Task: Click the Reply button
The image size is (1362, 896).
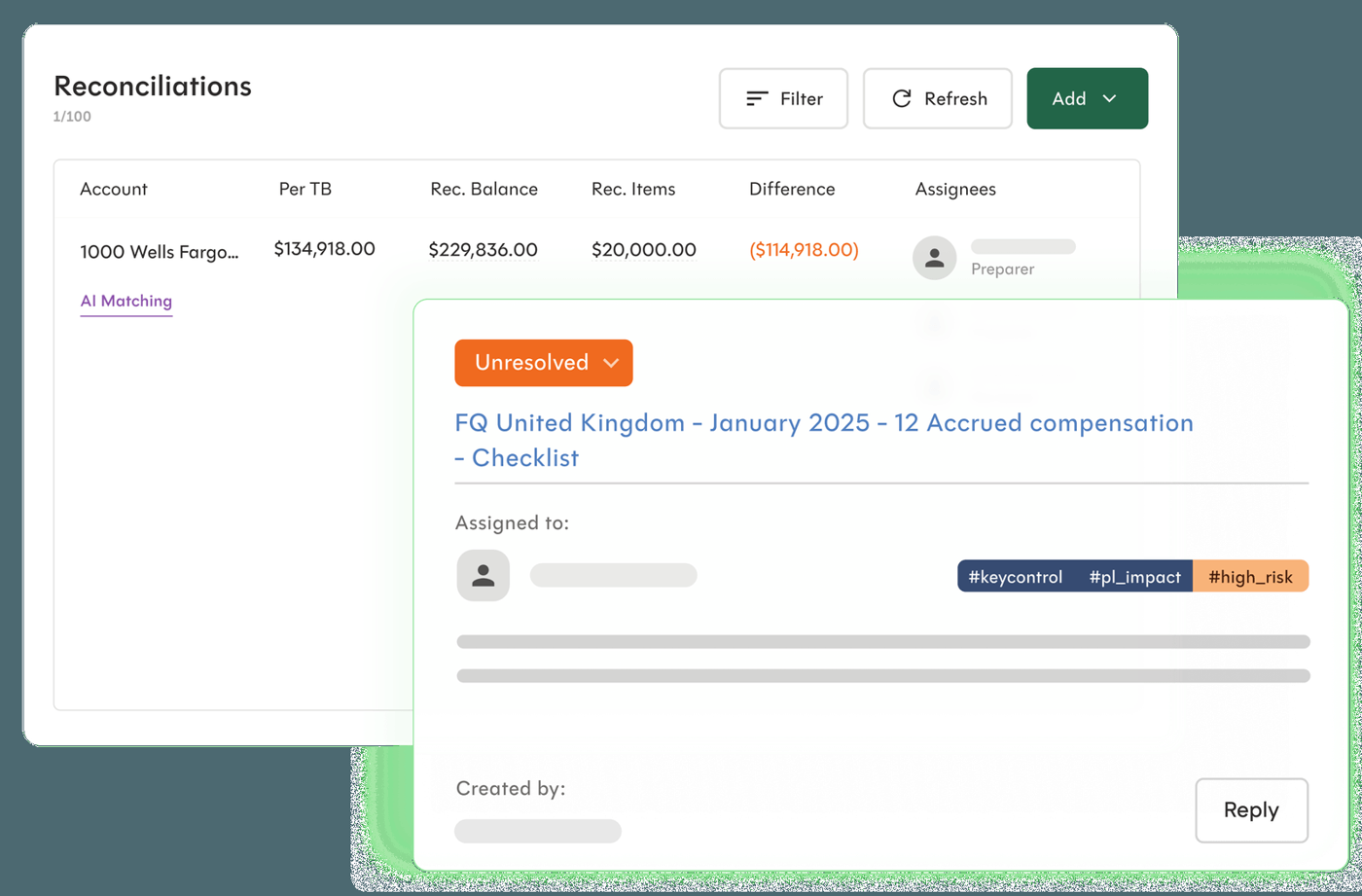Action: (1251, 810)
